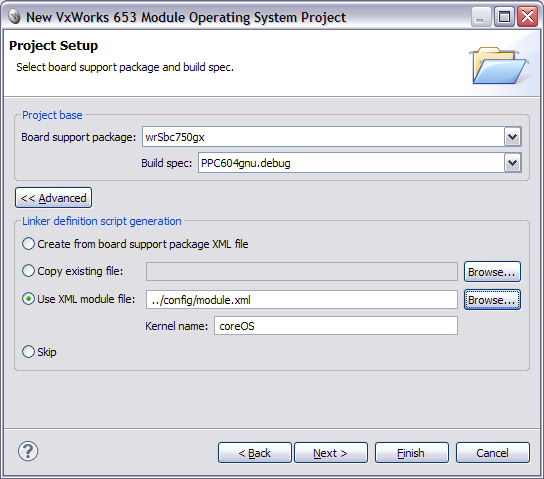
Task: Click the Project base group label
Action: (x=52, y=115)
